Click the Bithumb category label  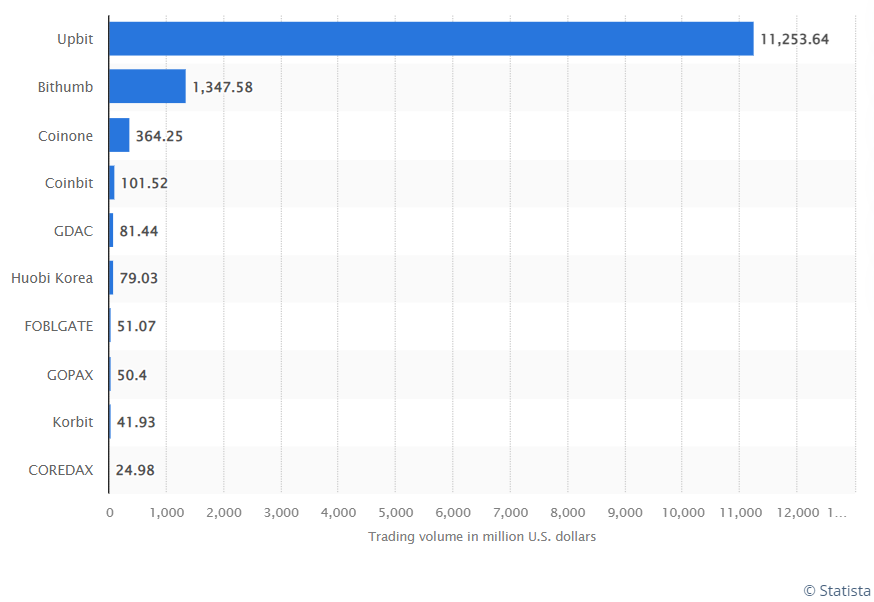65,87
